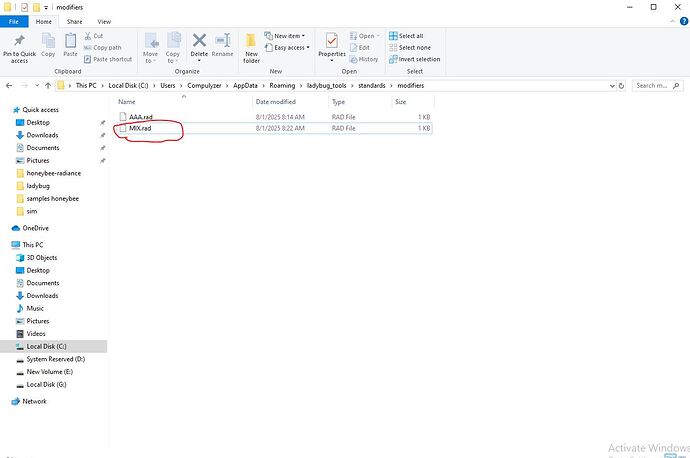The image size is (690, 458).
Task: Switch to the View ribbon tab
Action: 104,20
